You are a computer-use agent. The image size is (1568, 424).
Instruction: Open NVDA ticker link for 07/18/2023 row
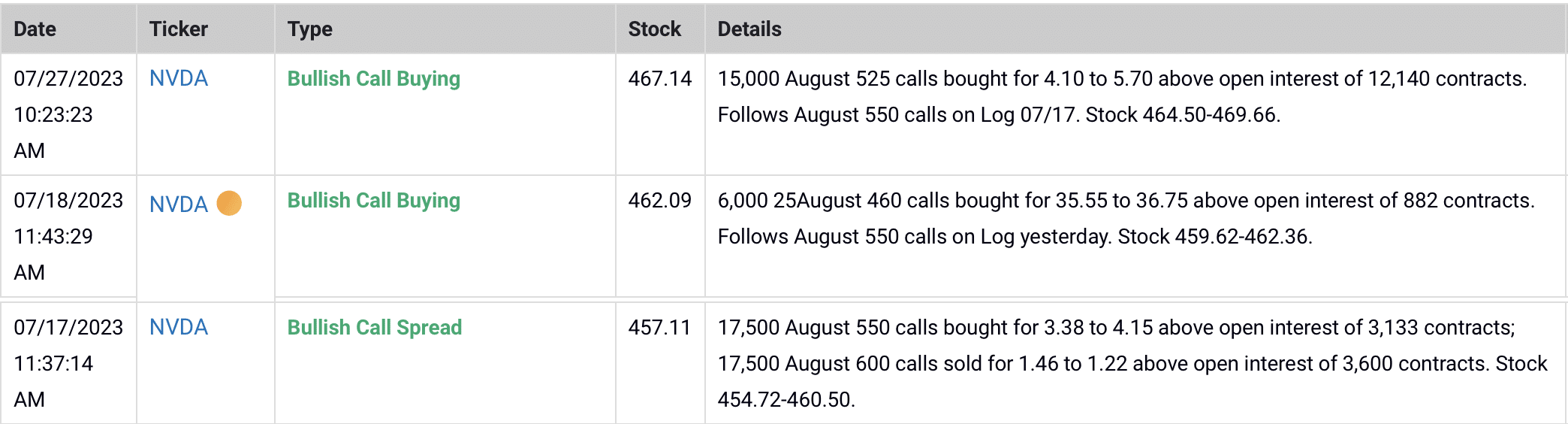coord(179,204)
